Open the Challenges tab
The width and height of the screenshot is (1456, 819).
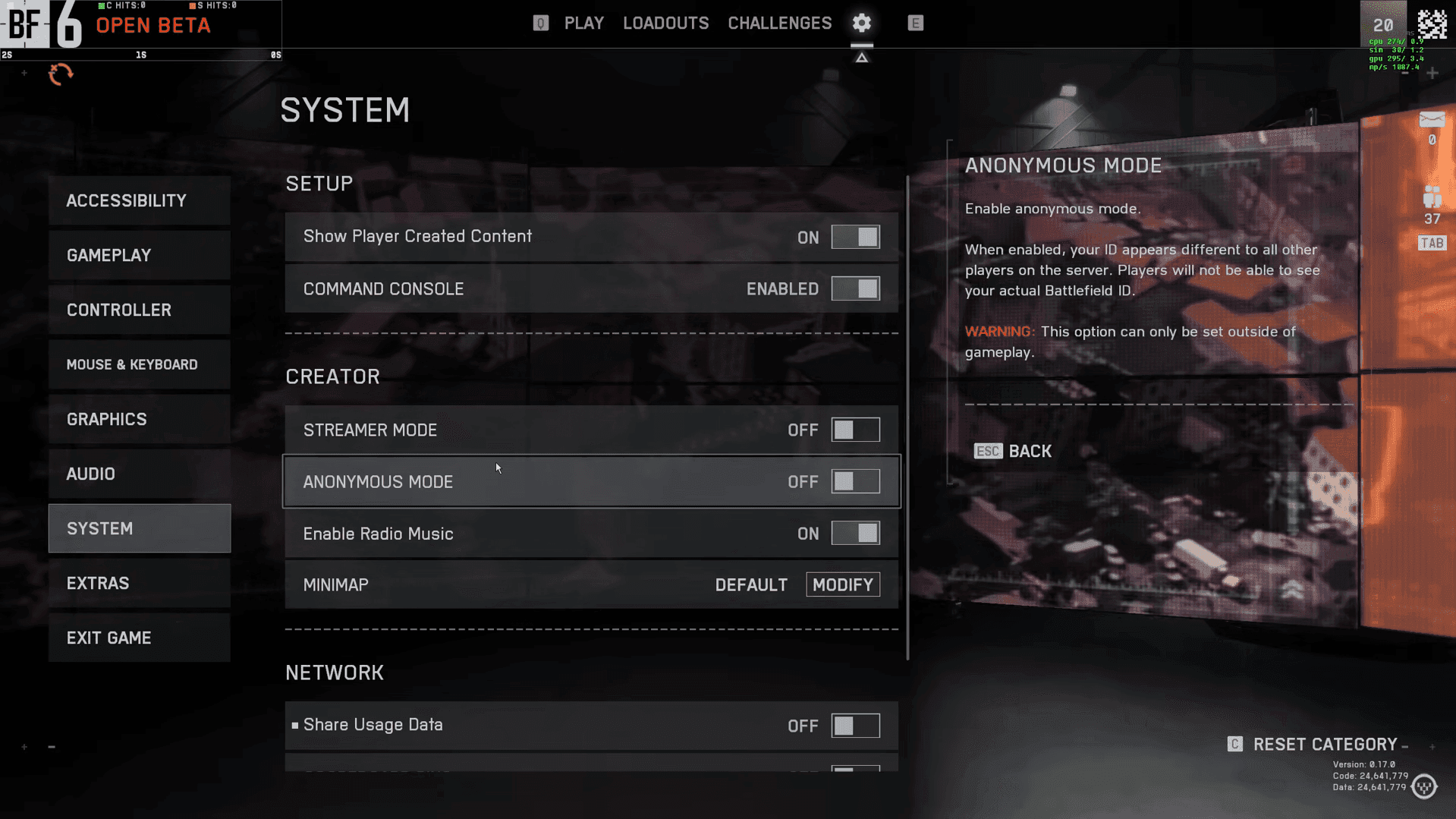click(x=779, y=23)
